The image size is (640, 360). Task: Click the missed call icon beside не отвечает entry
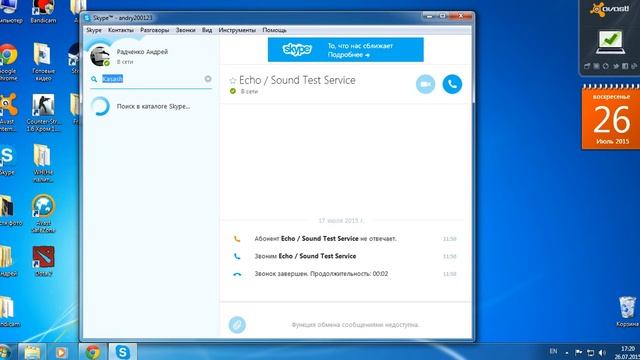coord(237,239)
